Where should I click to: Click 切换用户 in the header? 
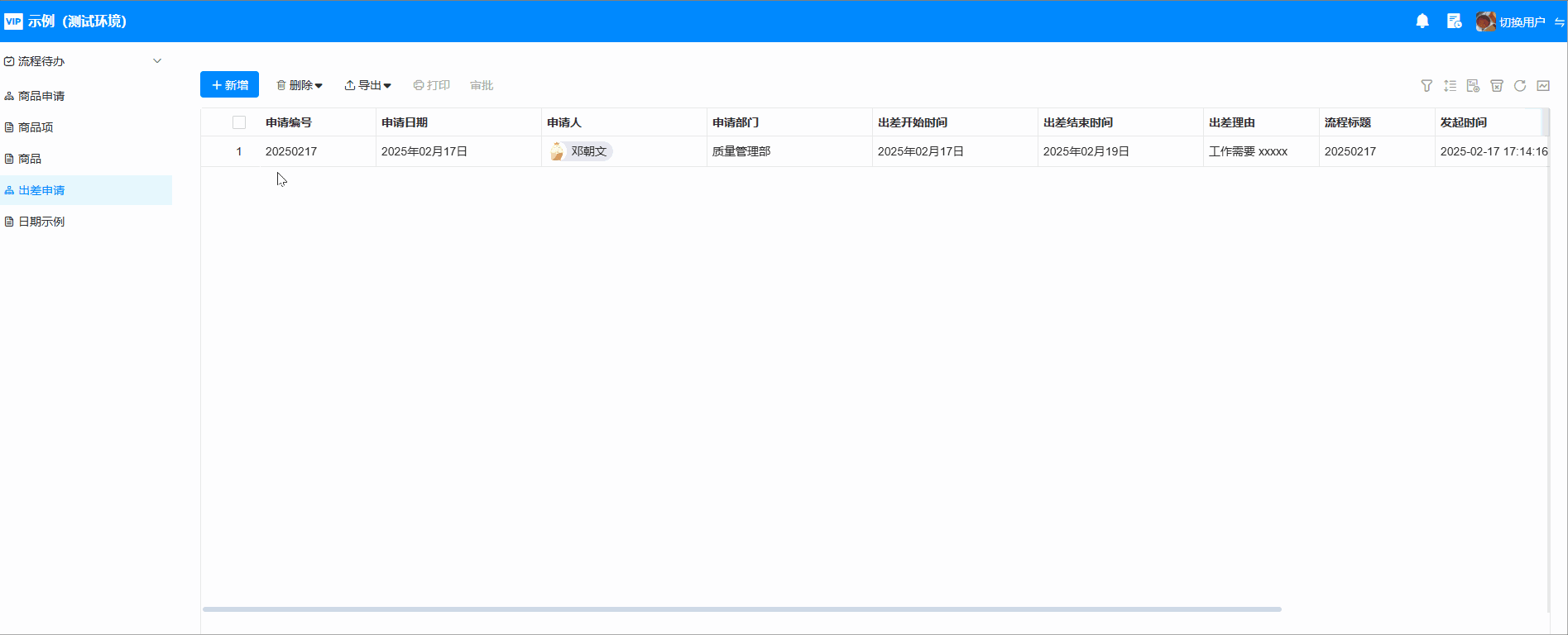click(x=1522, y=22)
